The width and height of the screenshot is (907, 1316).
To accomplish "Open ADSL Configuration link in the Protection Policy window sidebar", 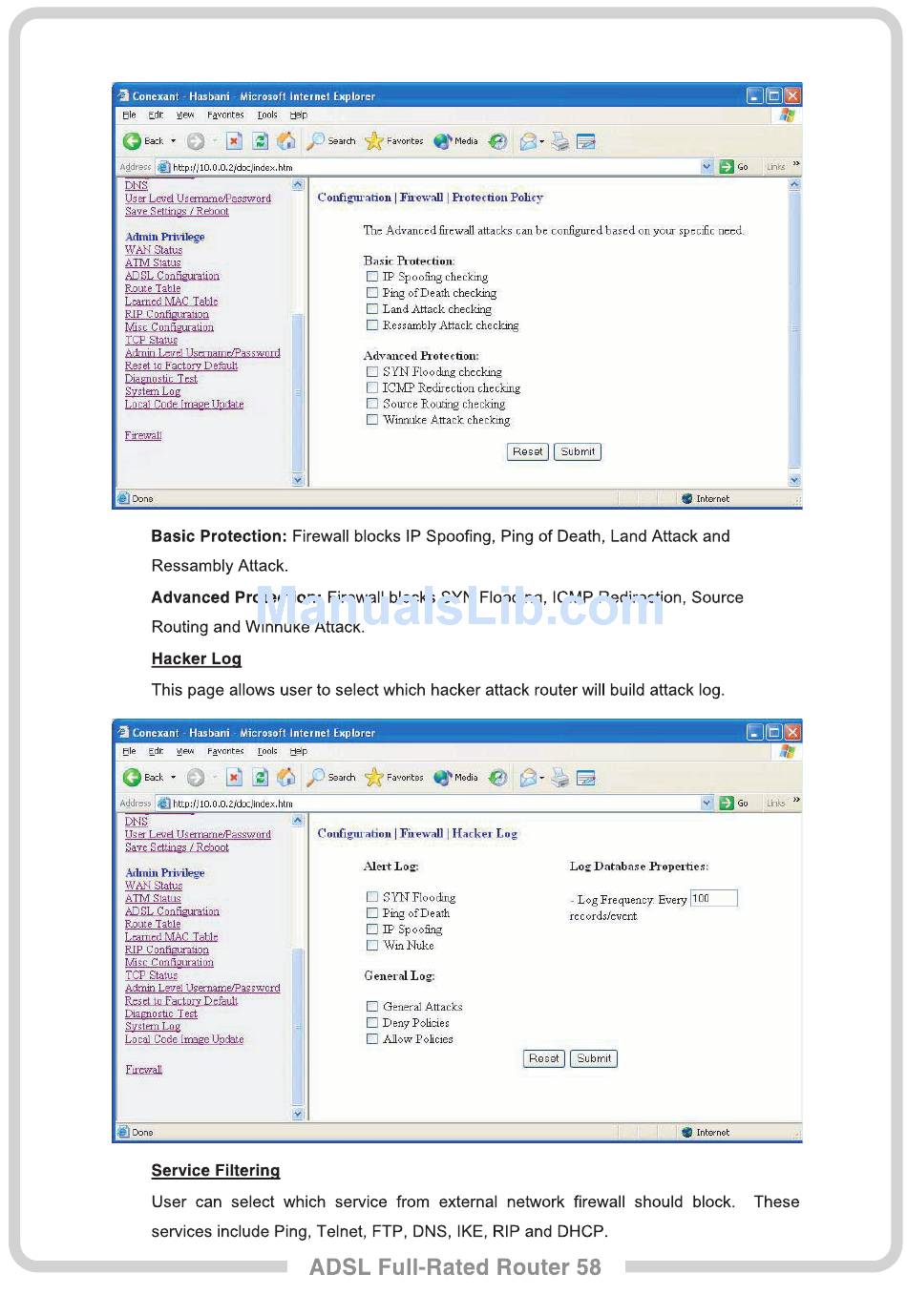I will [x=172, y=276].
